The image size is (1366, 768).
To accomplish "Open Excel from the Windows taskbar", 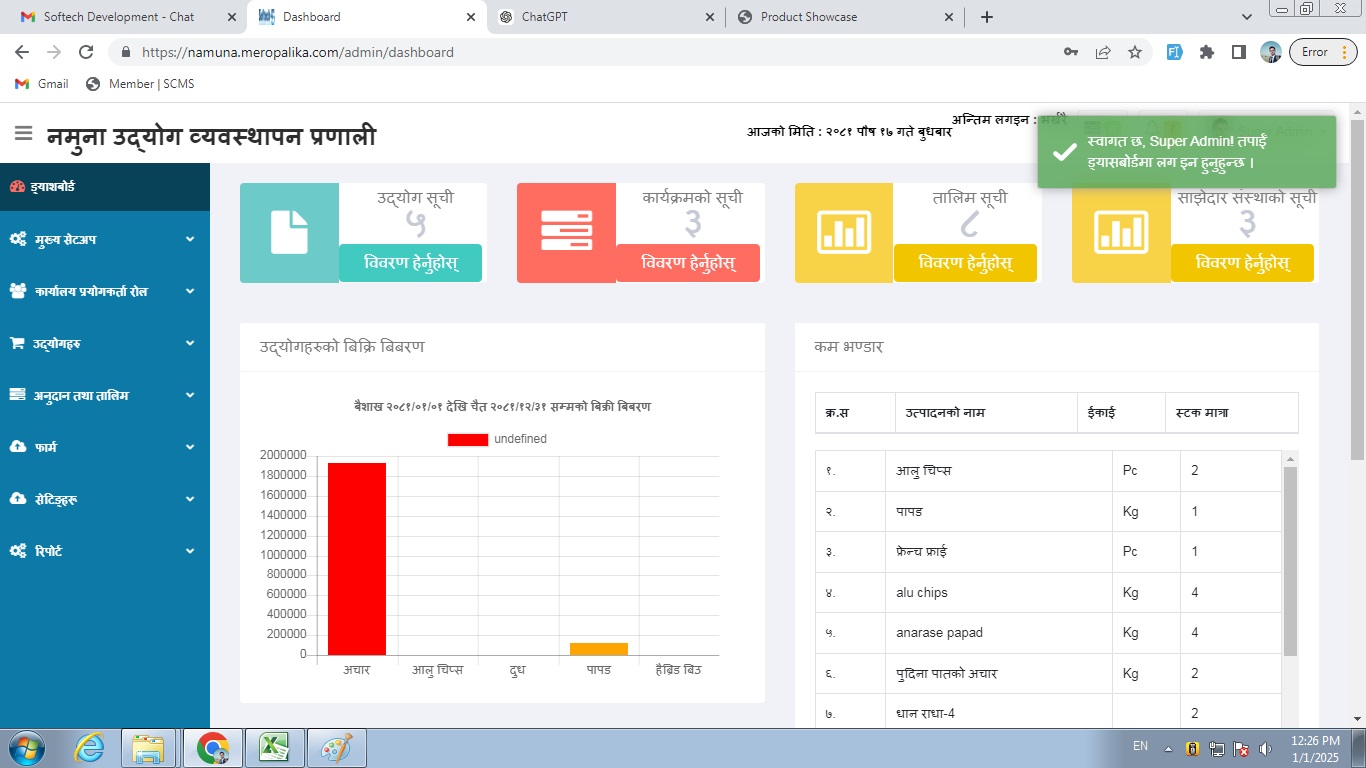I will [275, 747].
